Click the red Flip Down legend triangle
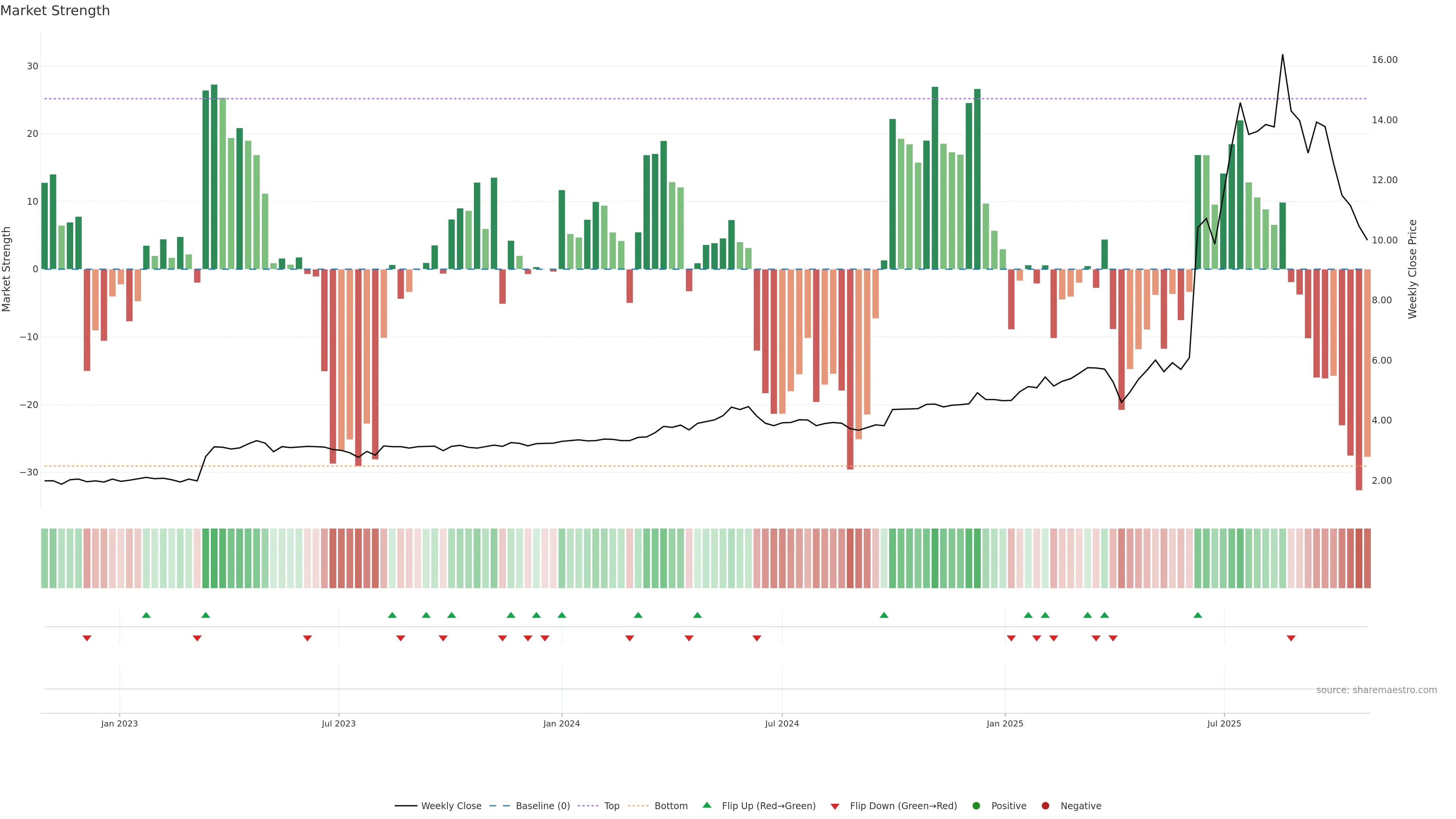The height and width of the screenshot is (819, 1456). (x=835, y=806)
